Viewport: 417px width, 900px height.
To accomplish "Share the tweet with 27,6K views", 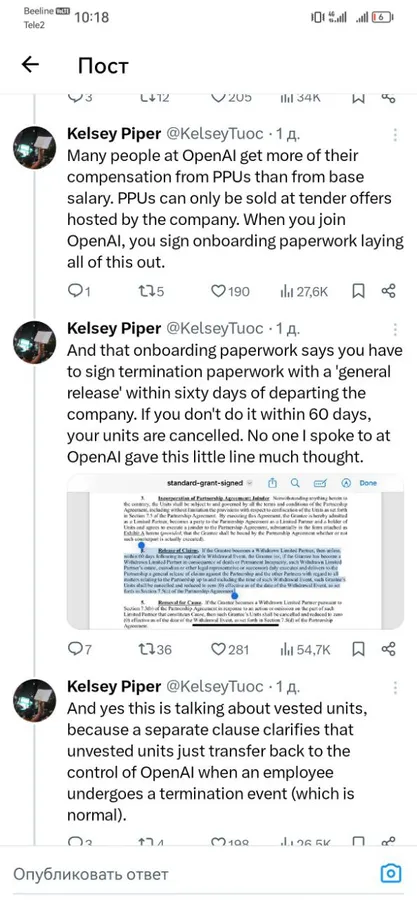I will [x=389, y=292].
